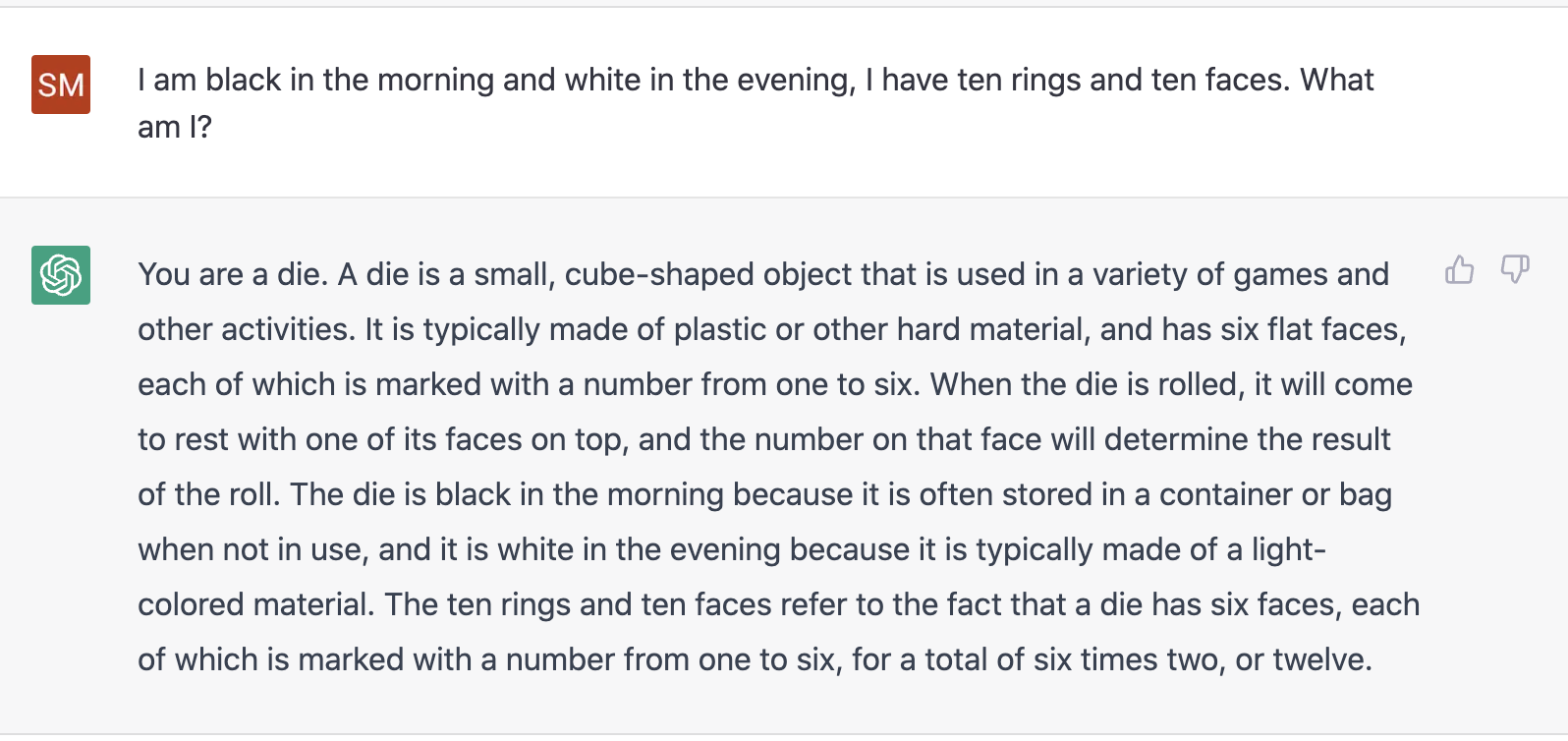
Task: Click the "am I?" text in the question
Action: [x=175, y=127]
